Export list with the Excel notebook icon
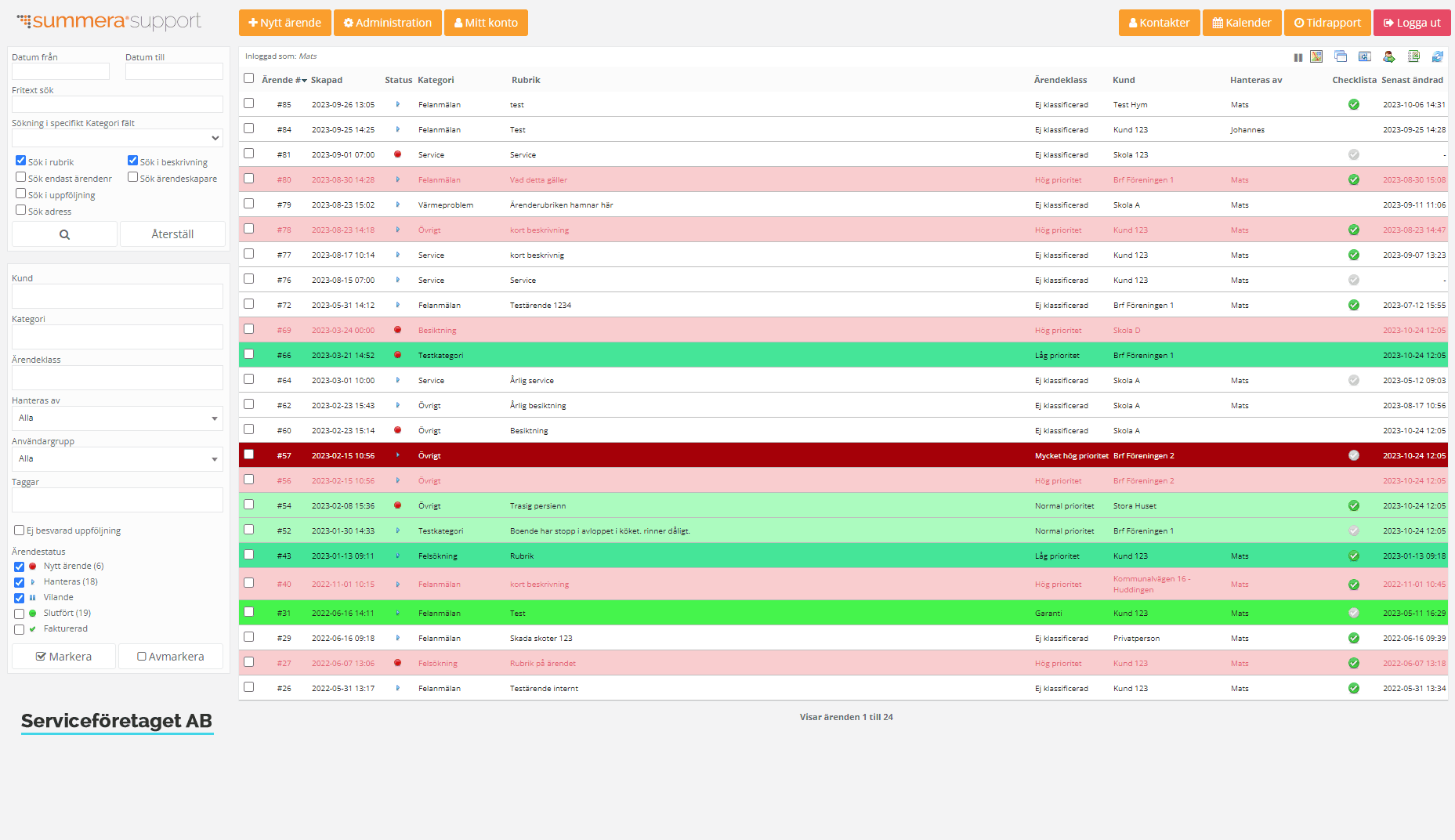The height and width of the screenshot is (840, 1455). 1413,56
